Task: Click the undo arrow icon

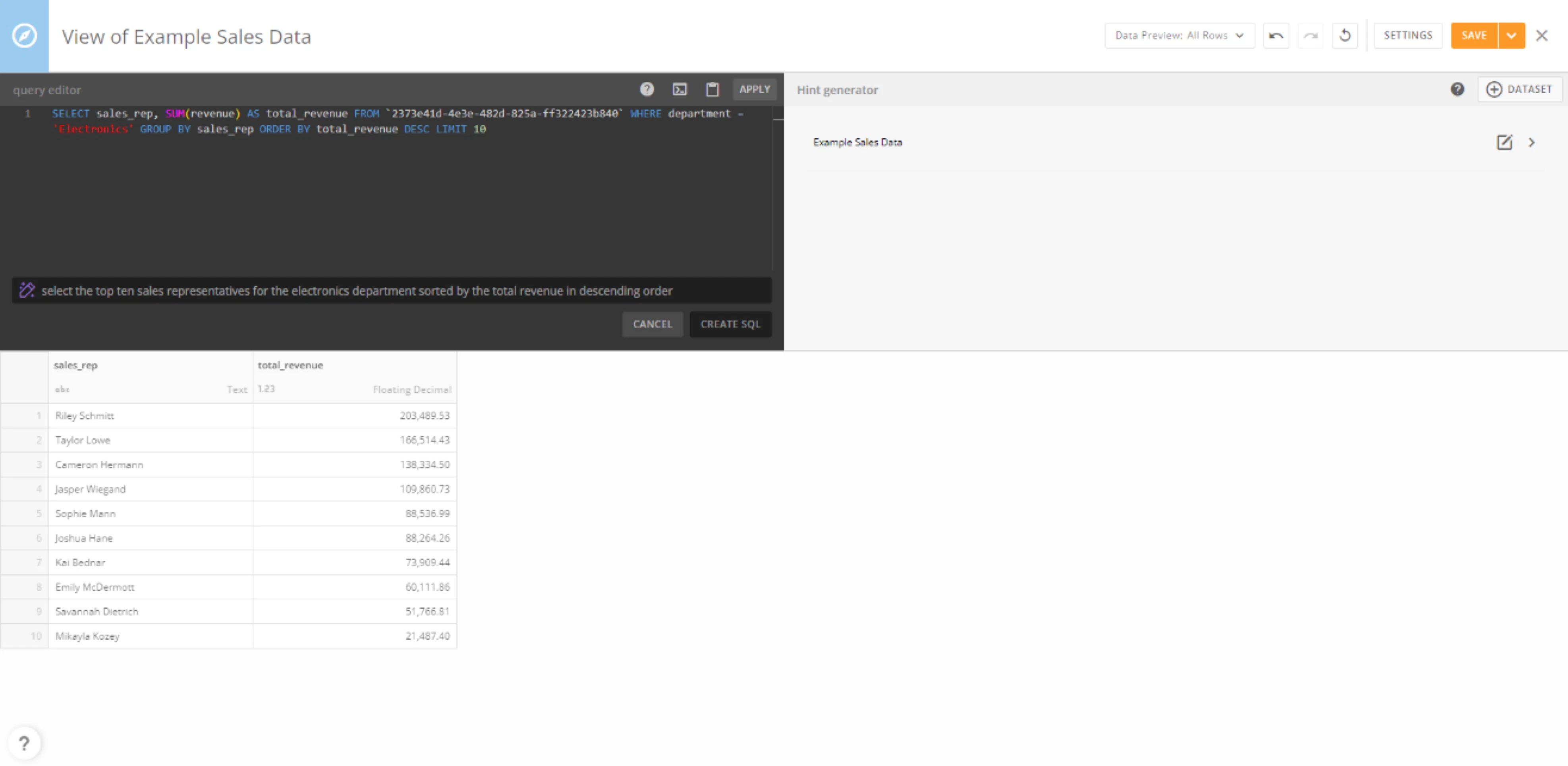Action: pyautogui.click(x=1276, y=35)
